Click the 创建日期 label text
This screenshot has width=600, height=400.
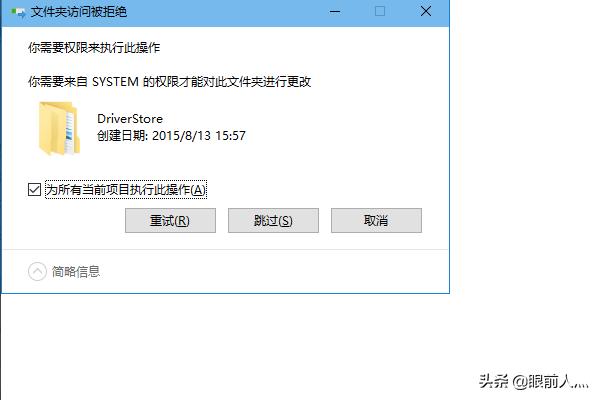click(x=121, y=136)
